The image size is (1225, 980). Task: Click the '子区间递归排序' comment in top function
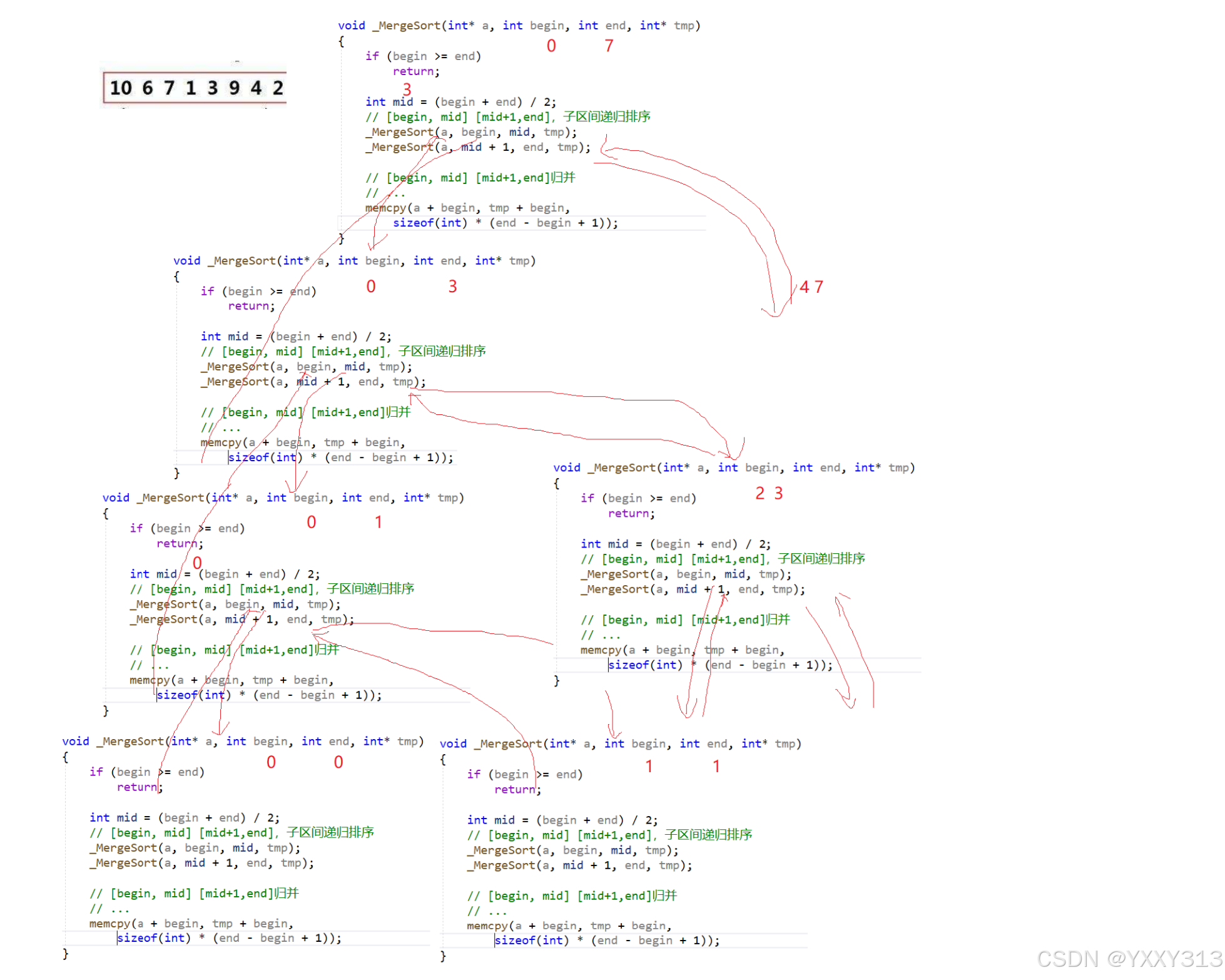(606, 116)
